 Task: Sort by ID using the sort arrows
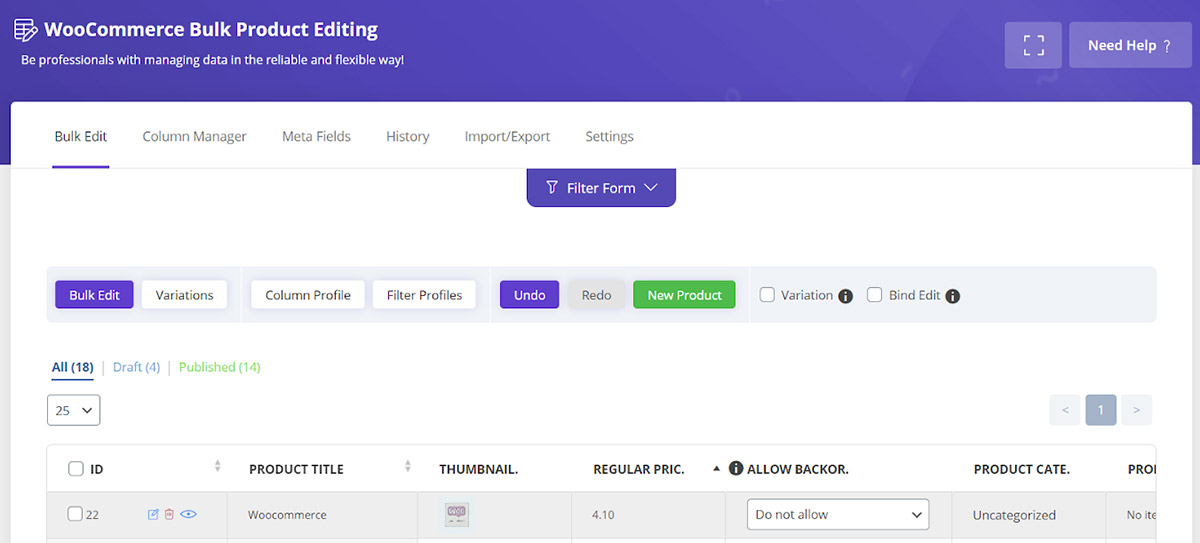(x=217, y=467)
